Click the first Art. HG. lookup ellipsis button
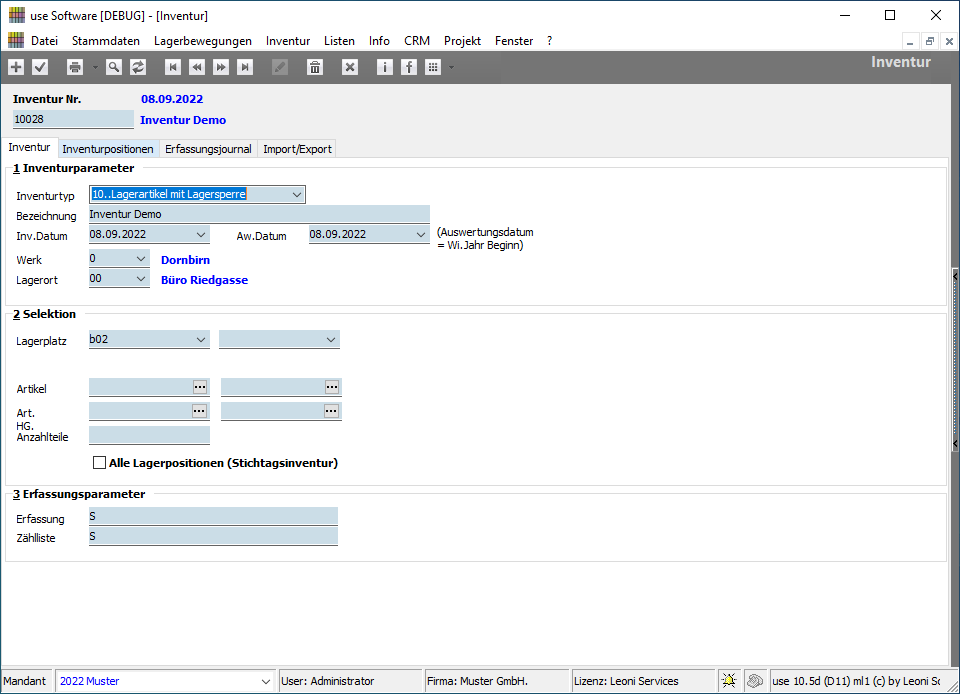 coord(200,411)
